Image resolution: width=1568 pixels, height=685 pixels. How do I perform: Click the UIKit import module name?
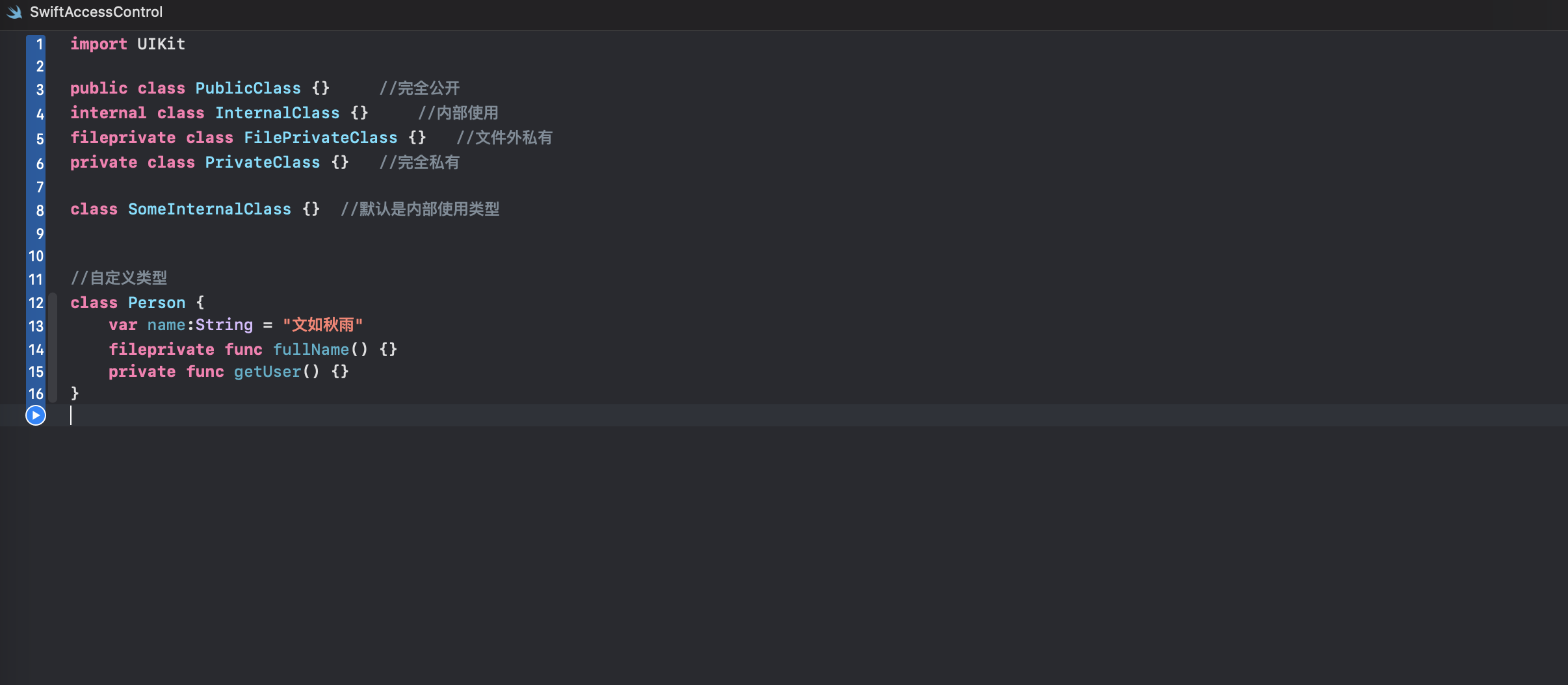(161, 44)
